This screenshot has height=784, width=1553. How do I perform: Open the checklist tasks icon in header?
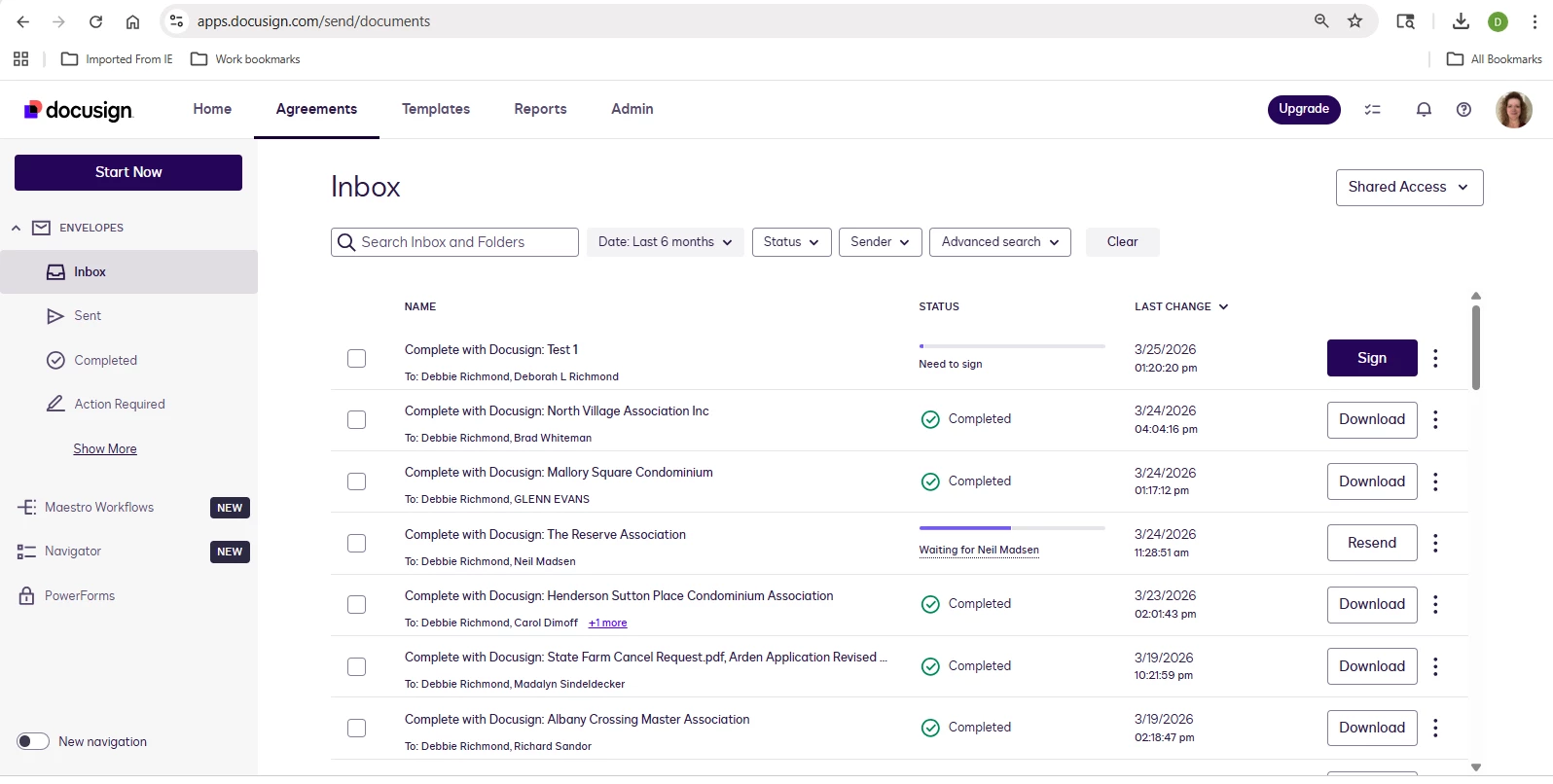[x=1373, y=110]
